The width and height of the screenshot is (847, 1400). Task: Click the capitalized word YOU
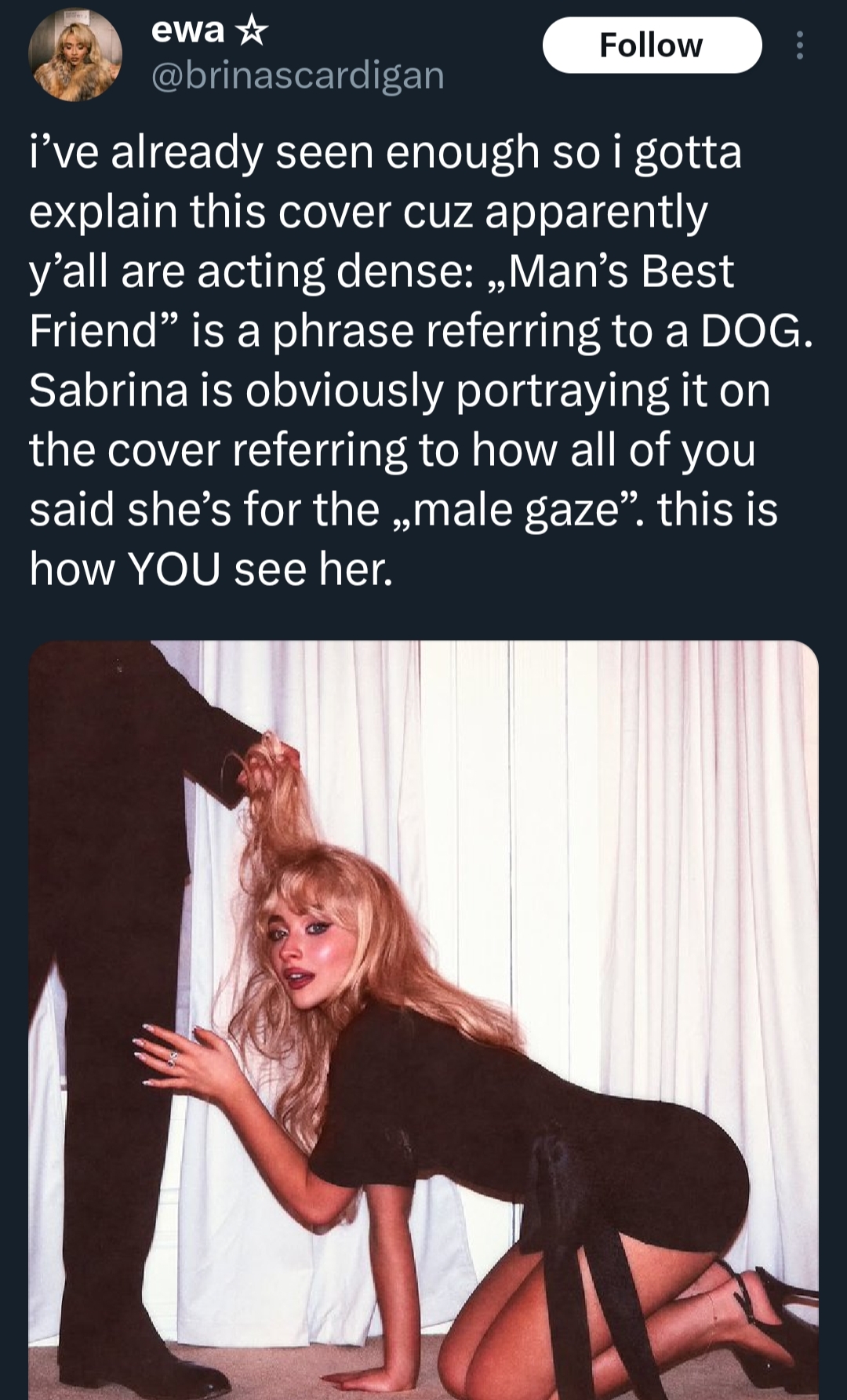coord(174,569)
